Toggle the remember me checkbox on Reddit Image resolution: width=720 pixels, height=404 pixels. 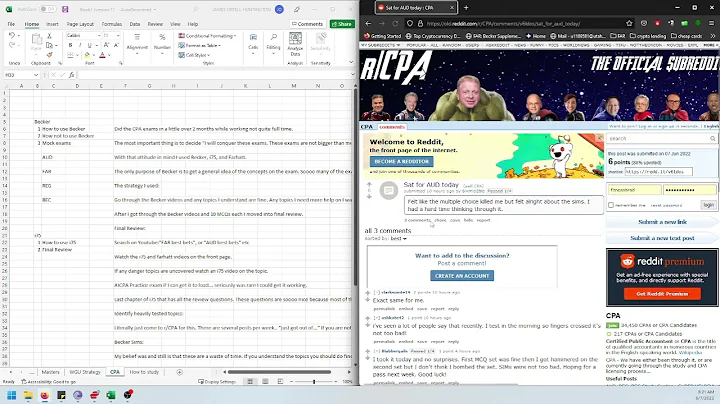coord(611,205)
